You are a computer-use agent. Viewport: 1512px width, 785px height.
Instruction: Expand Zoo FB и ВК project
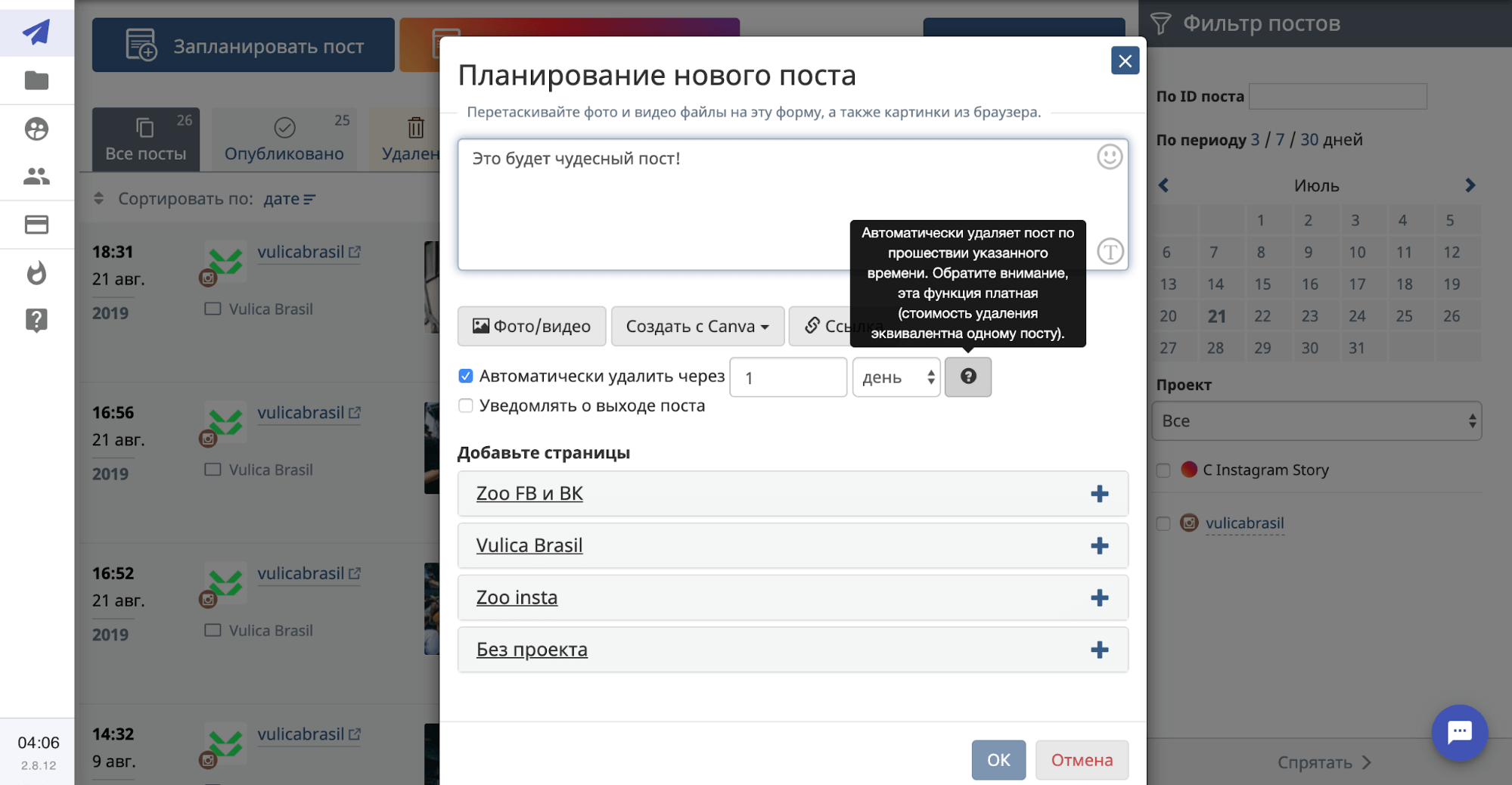(529, 494)
